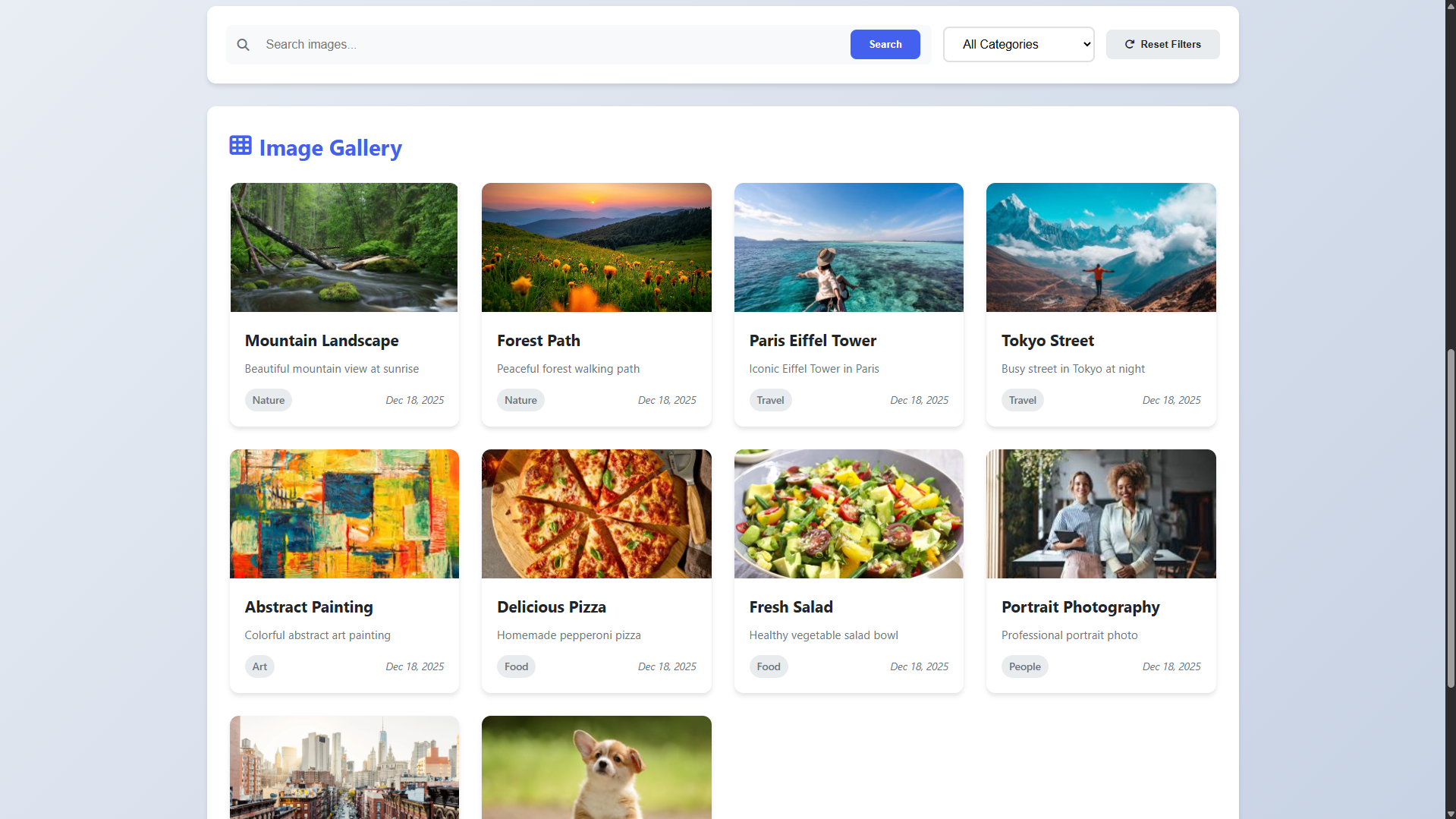The width and height of the screenshot is (1456, 819).
Task: Click the Image Gallery grid icon
Action: pyautogui.click(x=241, y=146)
